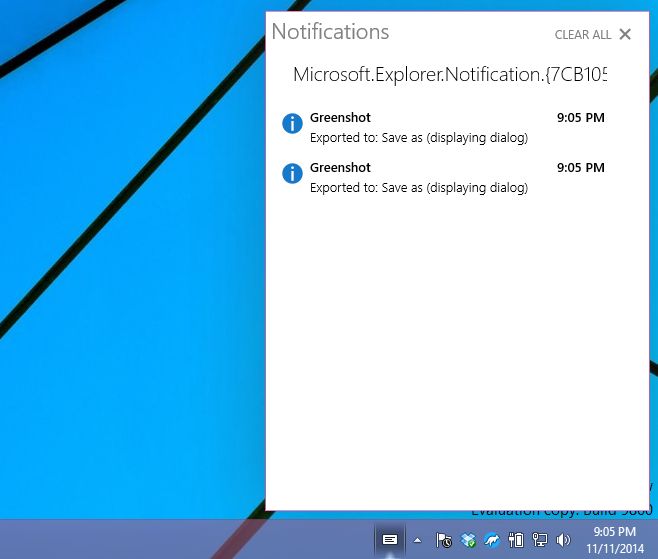Open the Action Center flag tray icon
The width and height of the screenshot is (658, 559).
click(x=444, y=541)
